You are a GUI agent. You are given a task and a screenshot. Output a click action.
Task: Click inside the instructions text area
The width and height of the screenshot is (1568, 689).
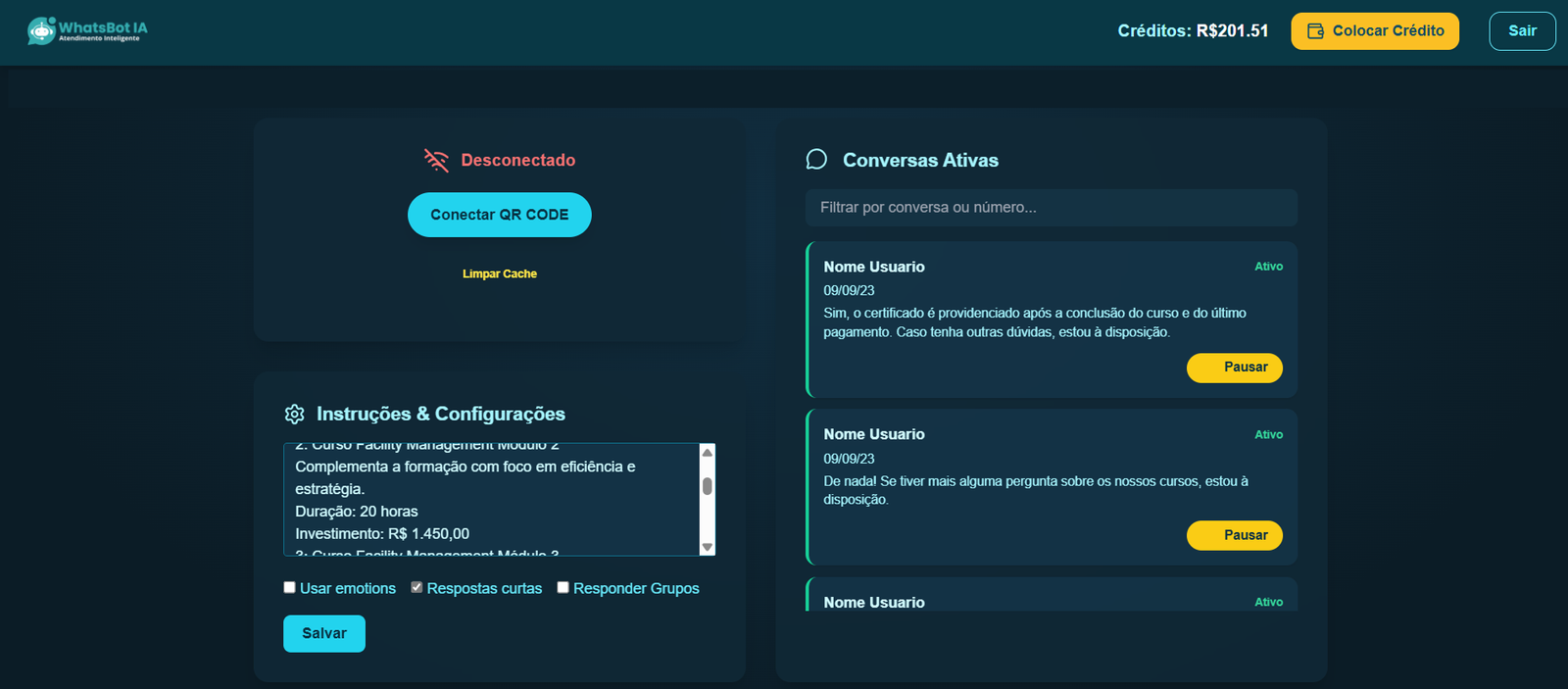(x=490, y=500)
